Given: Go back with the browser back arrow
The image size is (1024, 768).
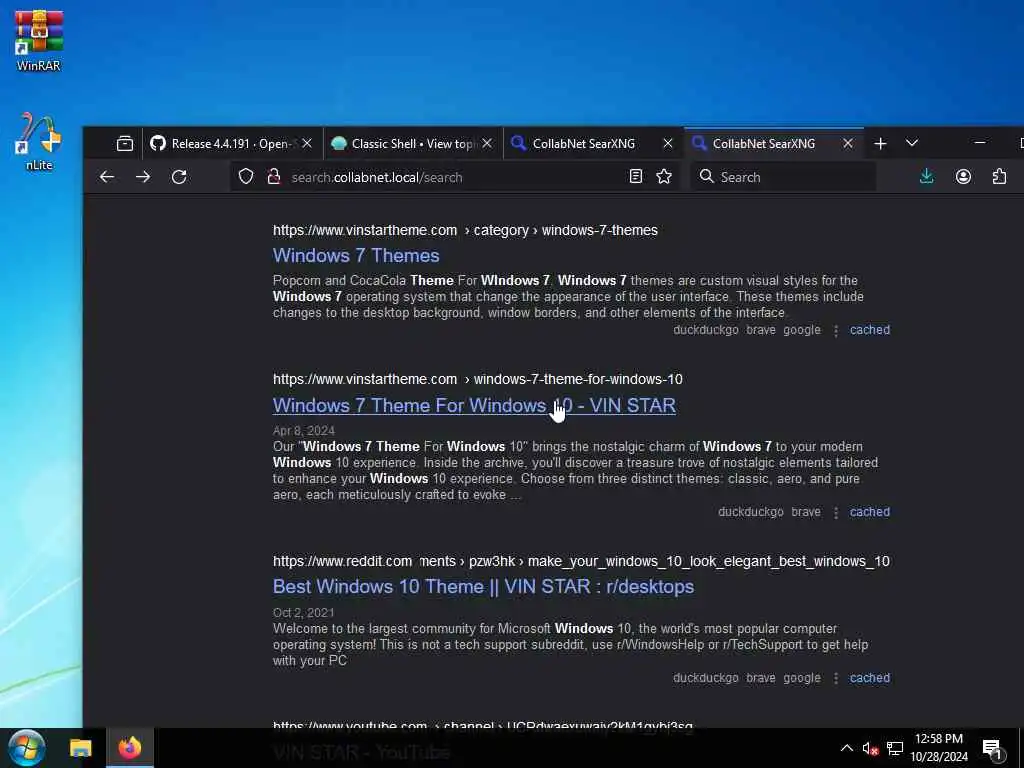Looking at the screenshot, I should (107, 177).
